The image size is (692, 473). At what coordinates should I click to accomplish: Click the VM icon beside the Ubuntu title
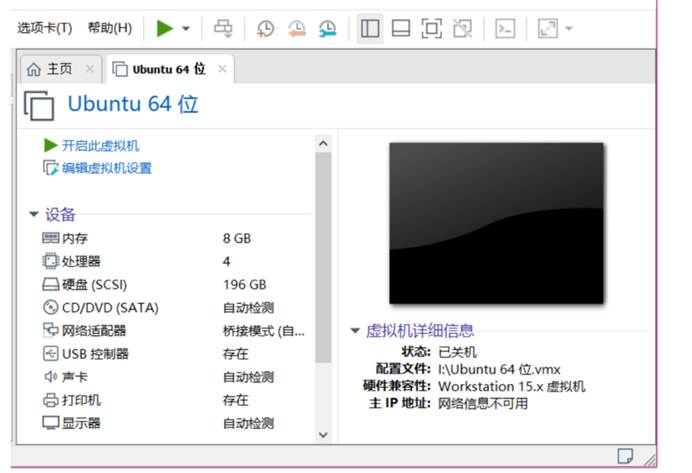pyautogui.click(x=39, y=105)
